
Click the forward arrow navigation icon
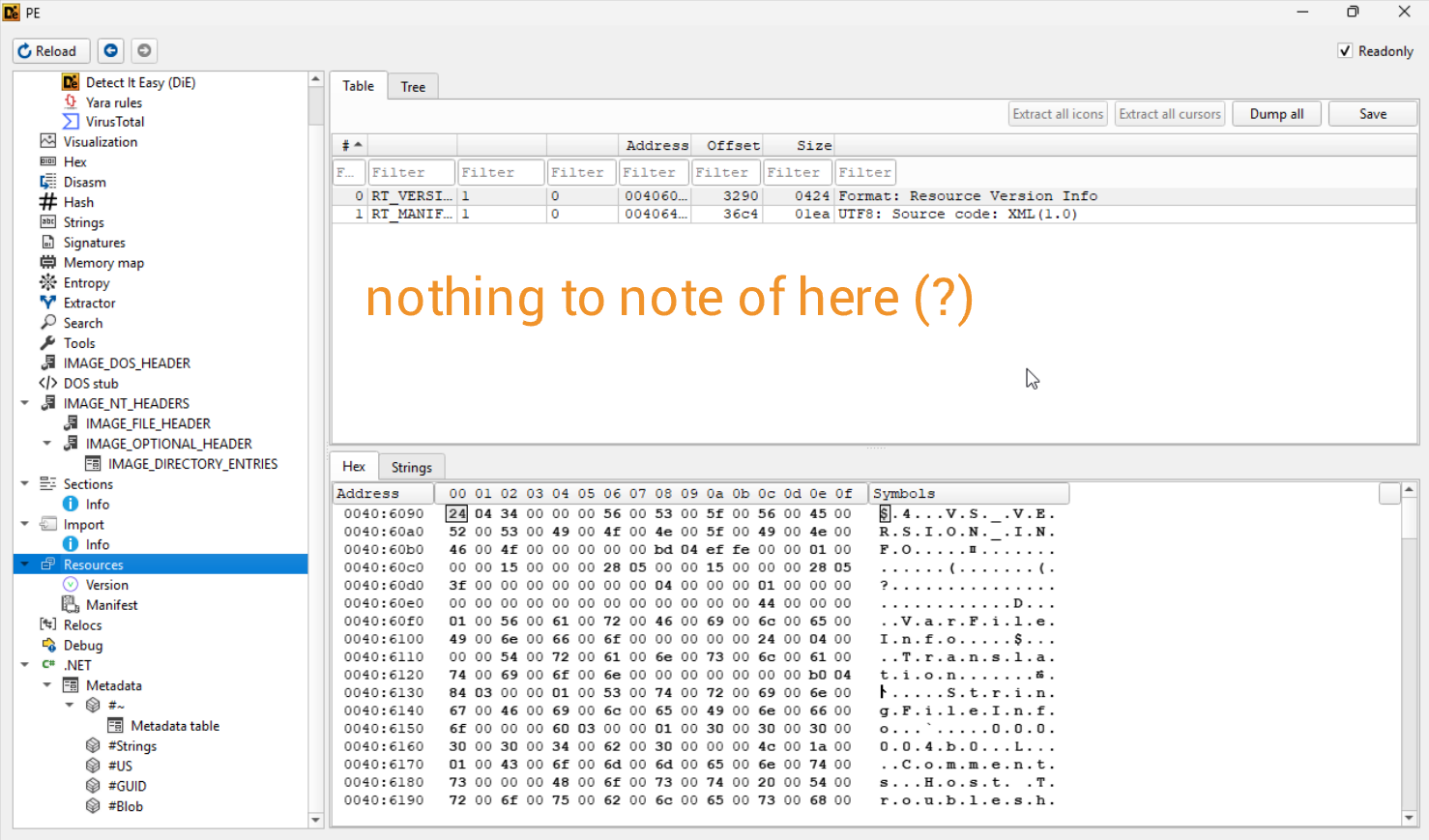coord(144,50)
